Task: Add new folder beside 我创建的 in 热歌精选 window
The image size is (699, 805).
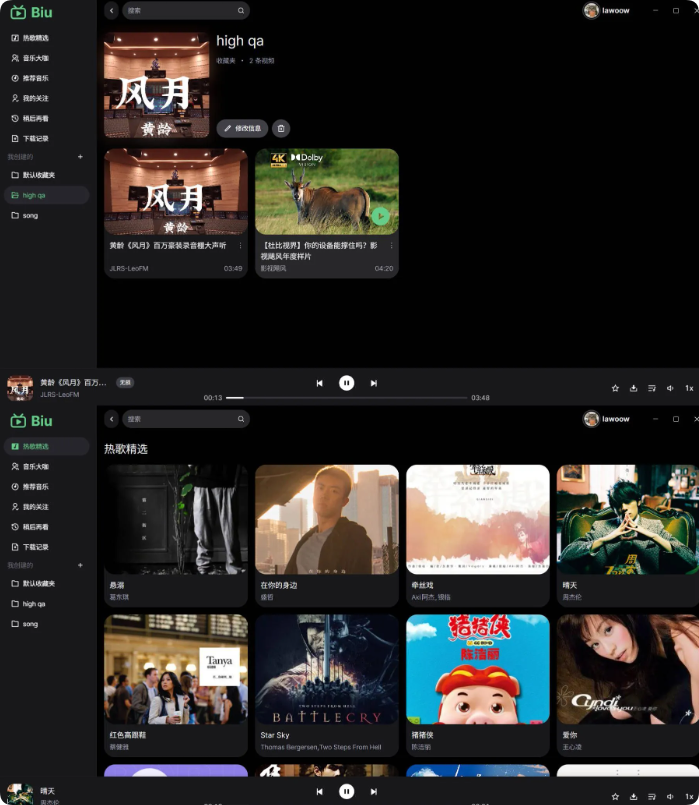Action: tap(80, 565)
